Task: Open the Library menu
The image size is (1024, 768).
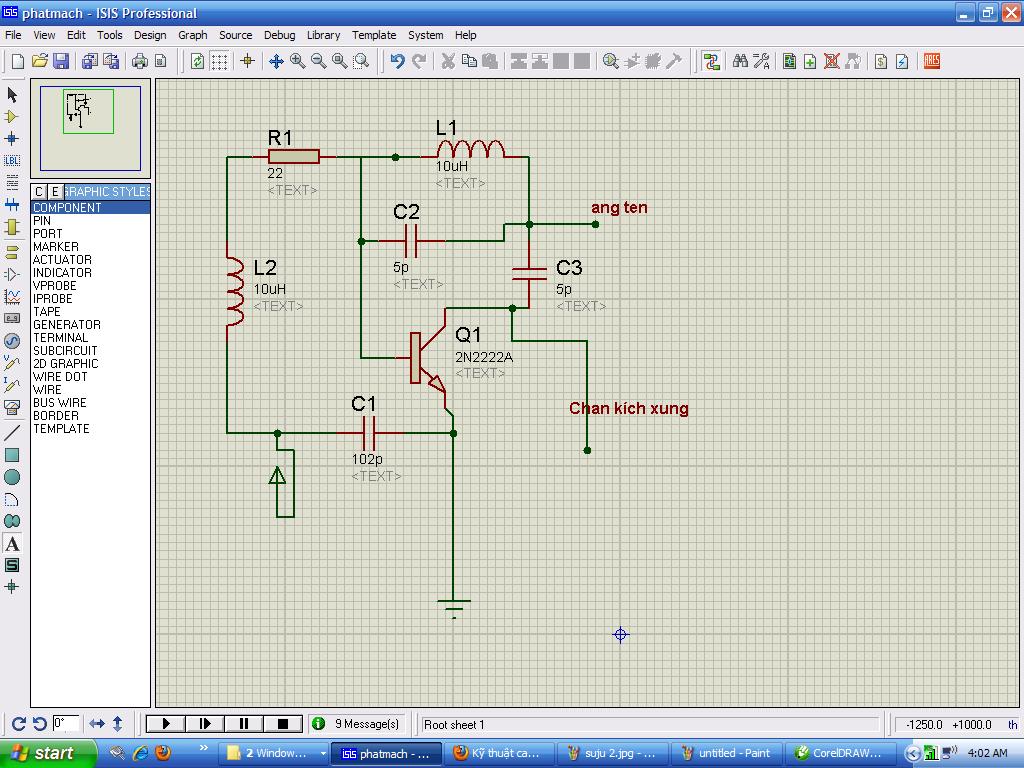Action: pos(323,35)
